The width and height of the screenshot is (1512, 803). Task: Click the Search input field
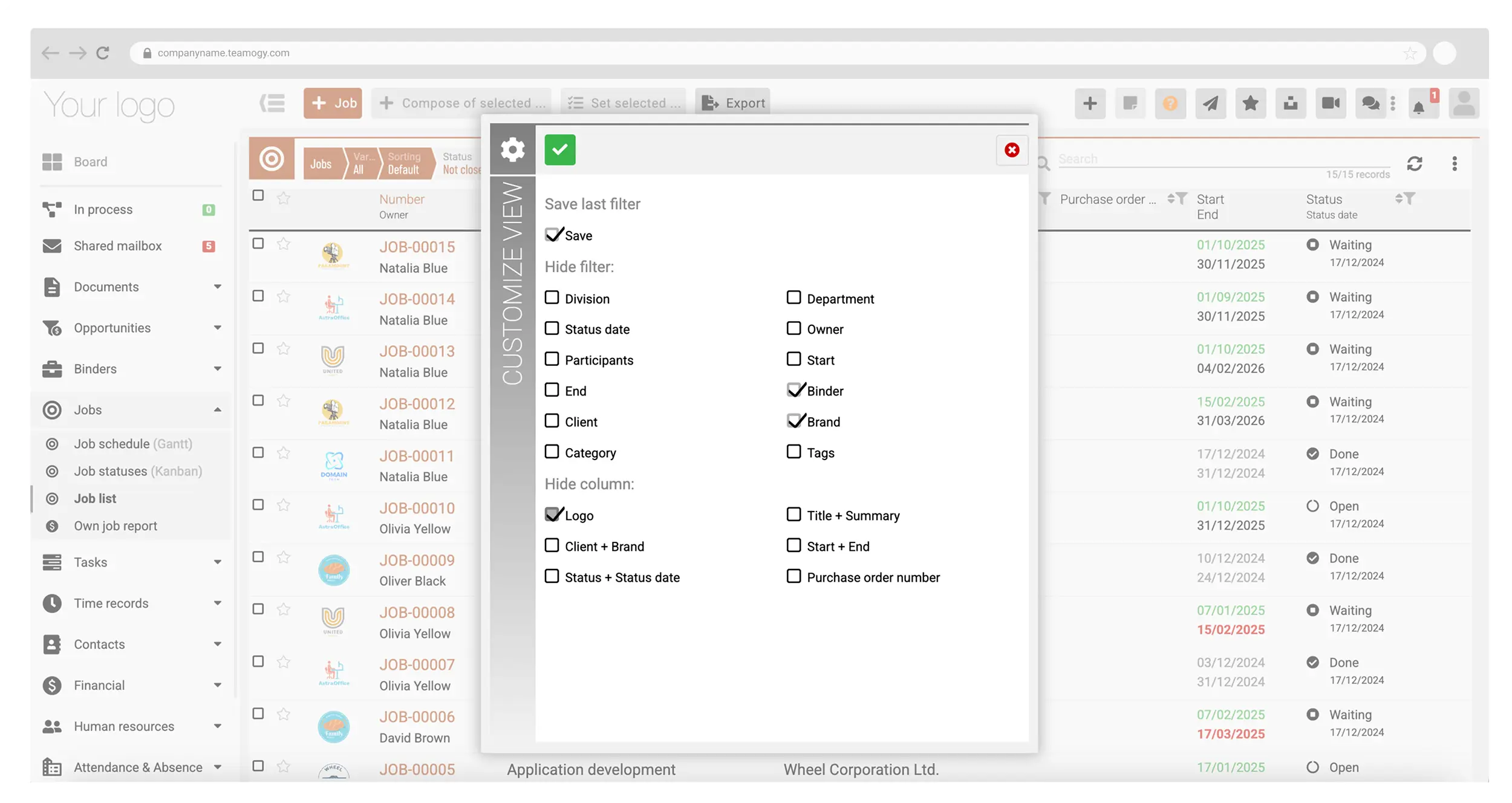1210,159
